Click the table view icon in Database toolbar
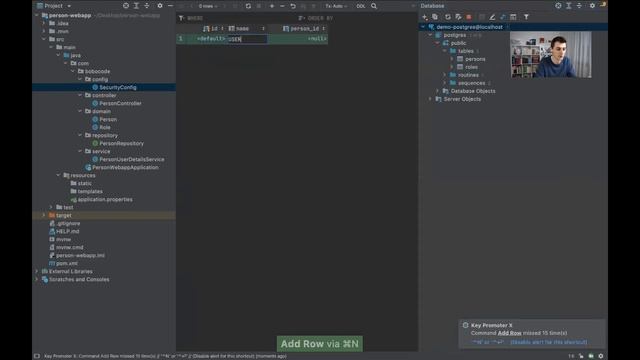The width and height of the screenshot is (640, 360). pyautogui.click(x=513, y=17)
